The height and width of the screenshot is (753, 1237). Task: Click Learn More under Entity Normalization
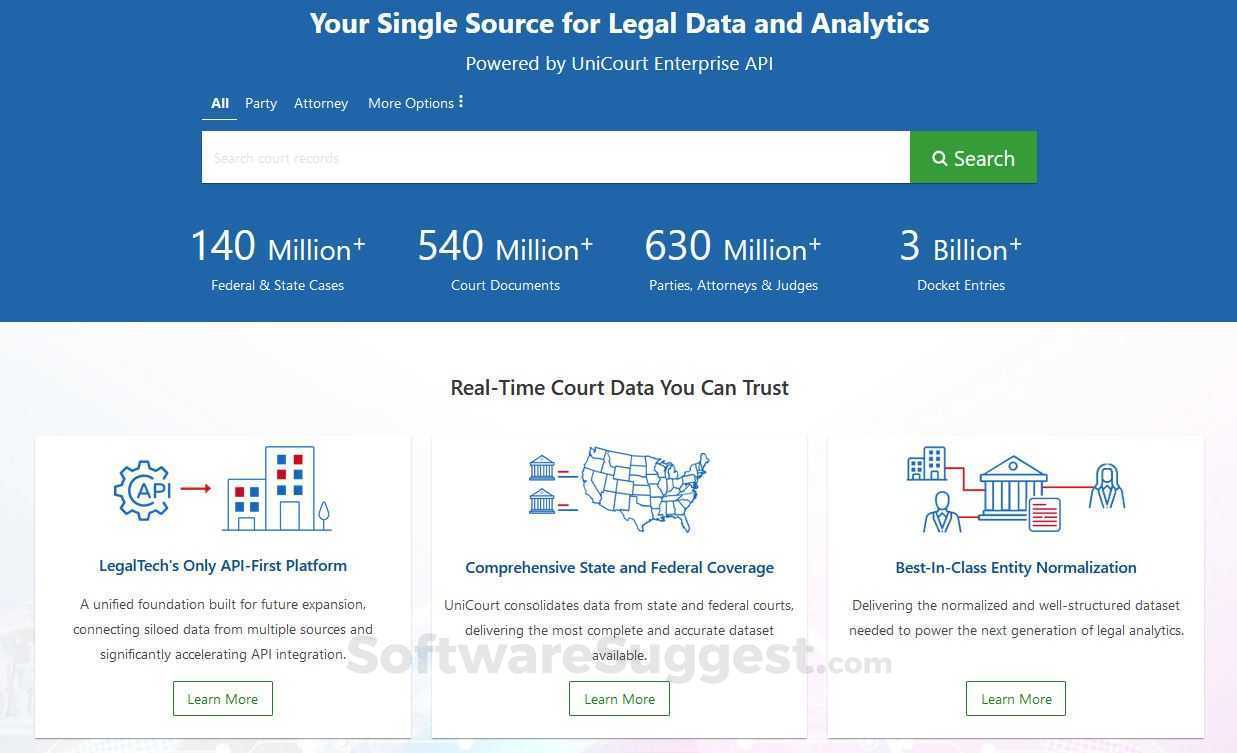1016,699
